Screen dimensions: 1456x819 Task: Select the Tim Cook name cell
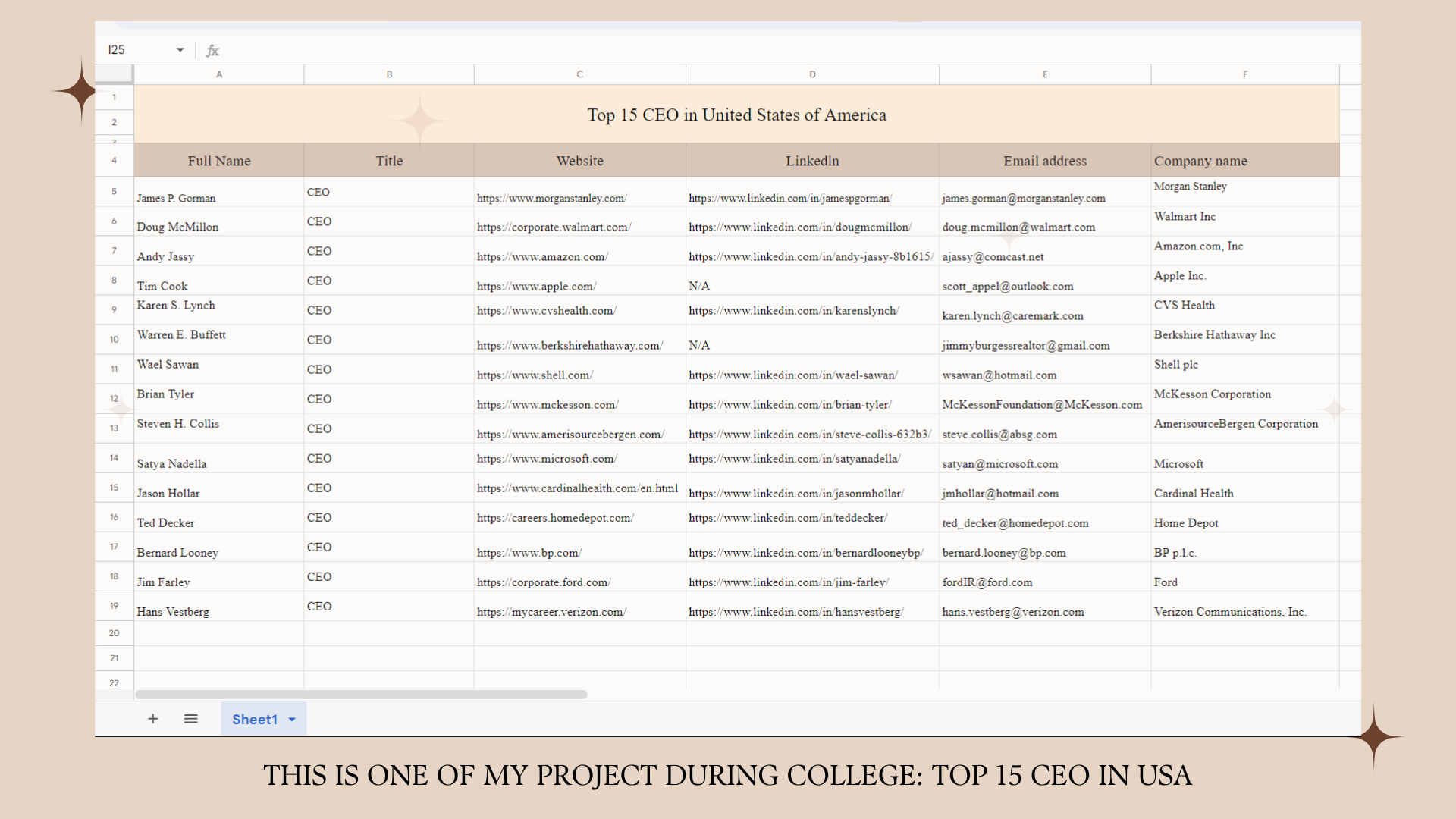(162, 287)
